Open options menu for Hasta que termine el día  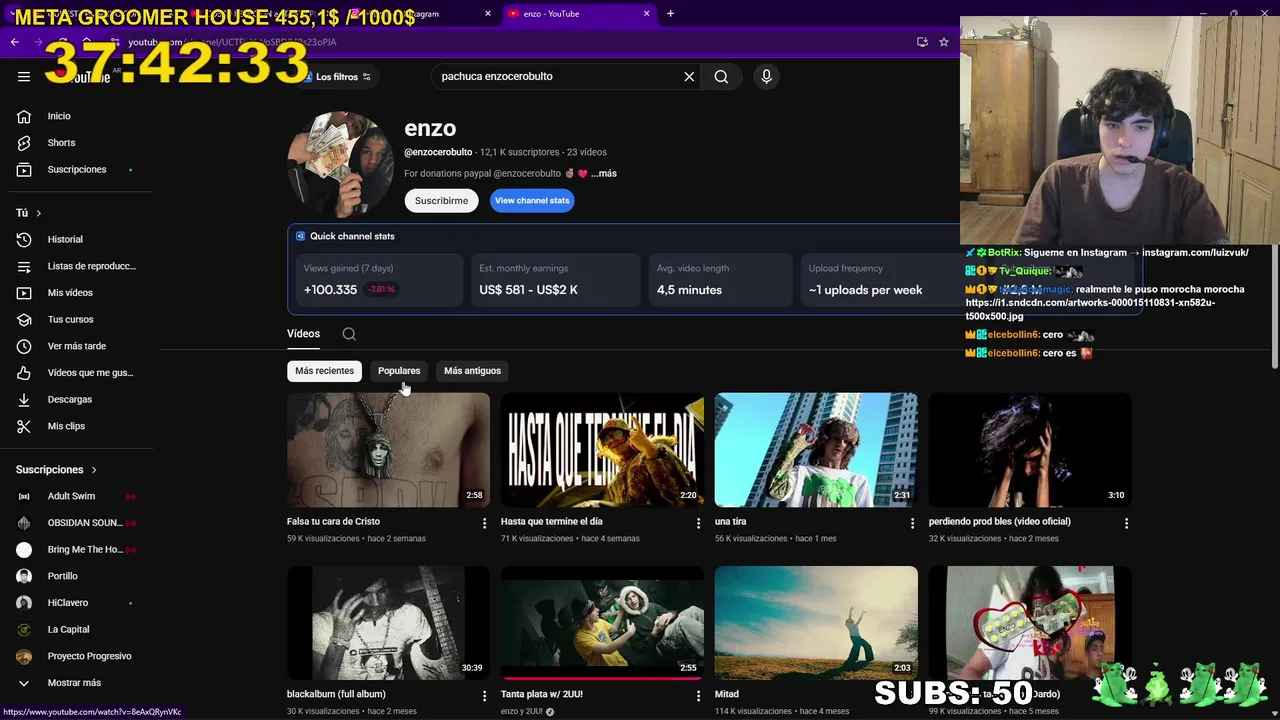[699, 523]
